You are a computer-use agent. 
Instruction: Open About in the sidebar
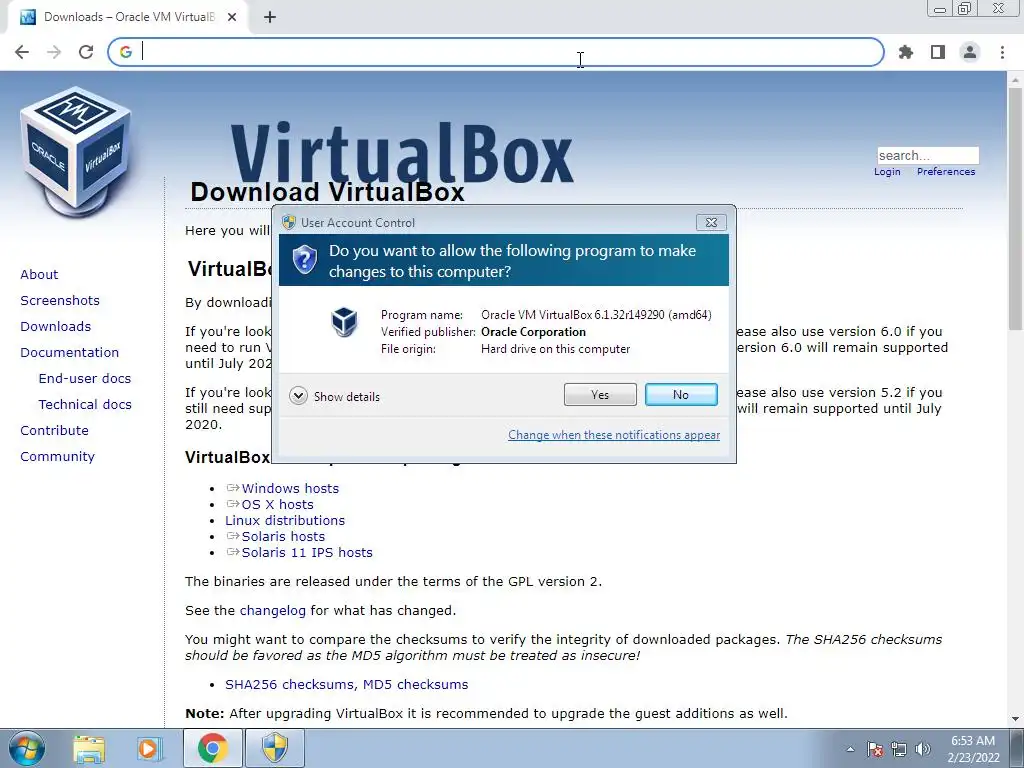pos(39,274)
